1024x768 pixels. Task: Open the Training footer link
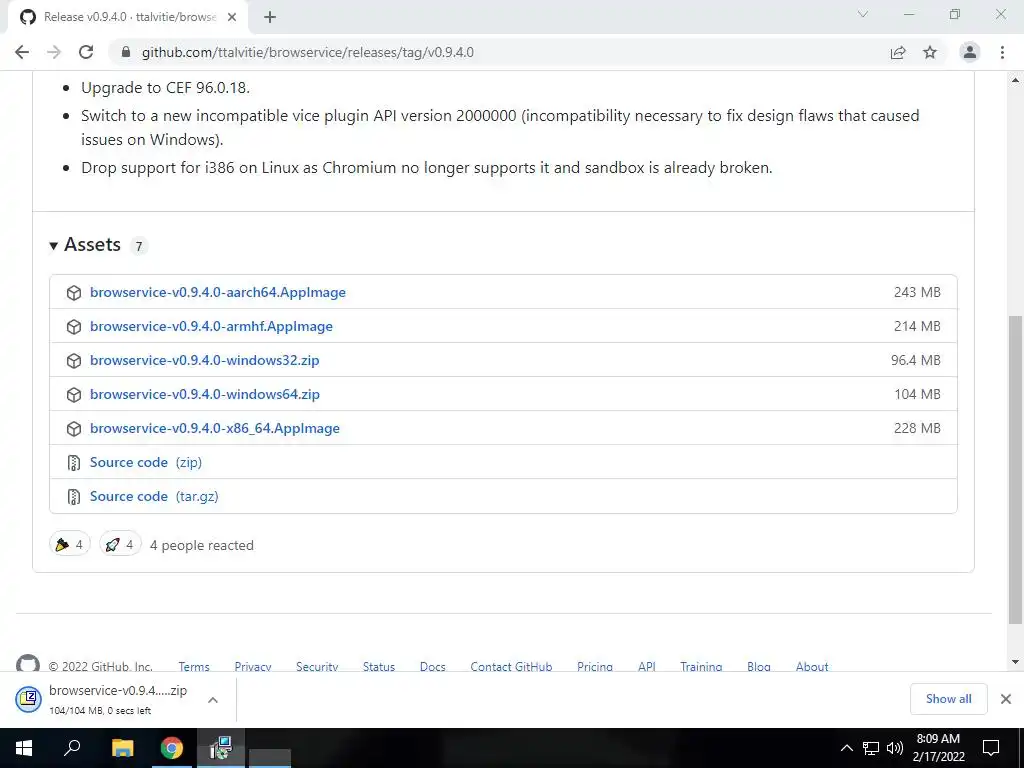click(x=701, y=666)
